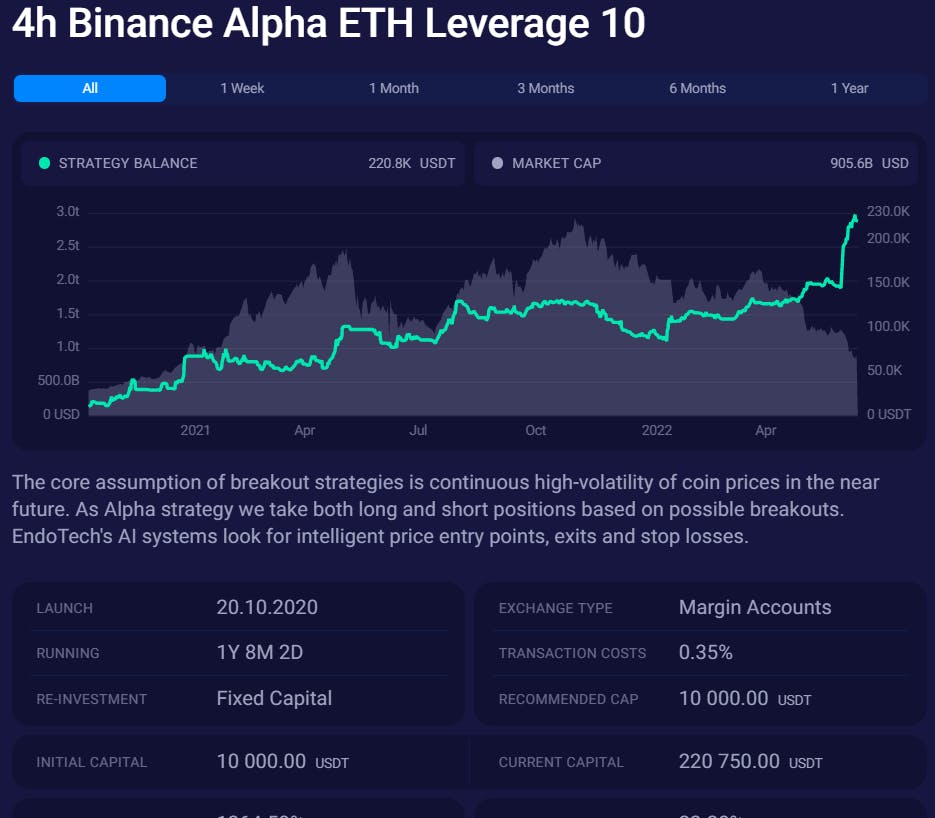This screenshot has height=818, width=935.
Task: Select the All time range tab
Action: coord(90,88)
